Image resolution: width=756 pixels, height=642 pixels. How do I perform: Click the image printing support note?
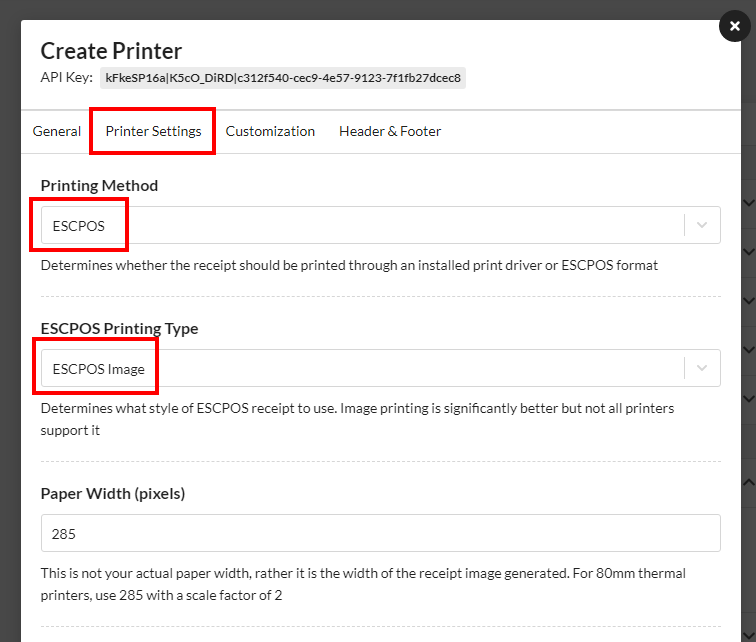[x=357, y=419]
